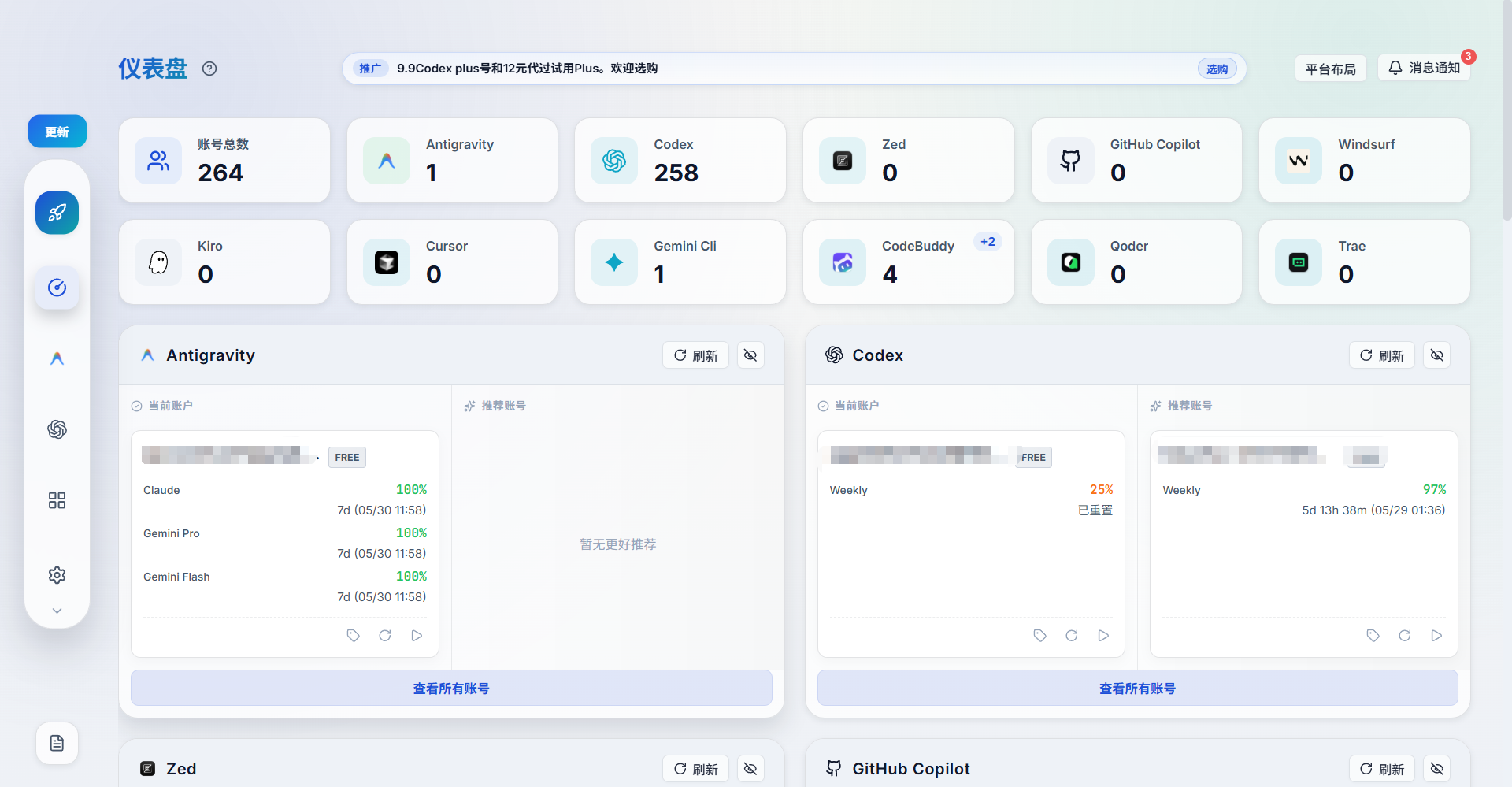
Task: Open the Codex count card
Action: pos(680,160)
